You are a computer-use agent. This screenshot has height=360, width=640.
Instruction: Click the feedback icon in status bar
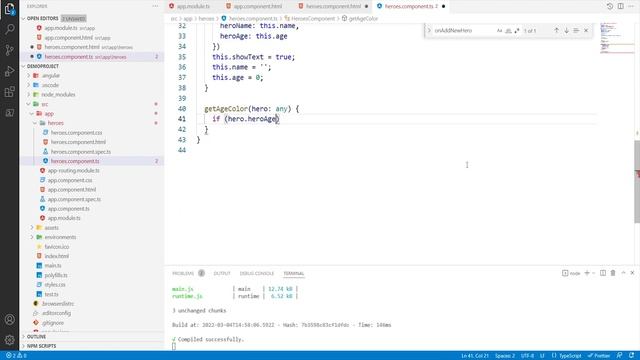[x=620, y=356]
